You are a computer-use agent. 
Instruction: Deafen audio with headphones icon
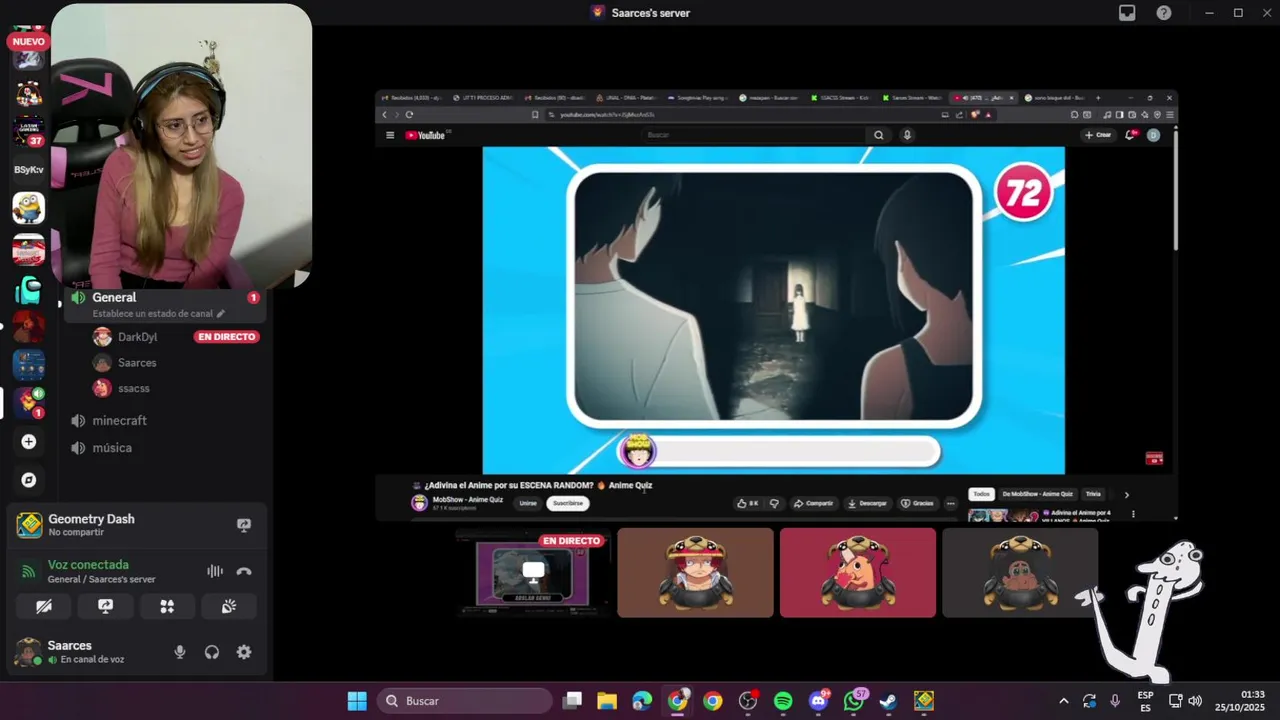(212, 652)
